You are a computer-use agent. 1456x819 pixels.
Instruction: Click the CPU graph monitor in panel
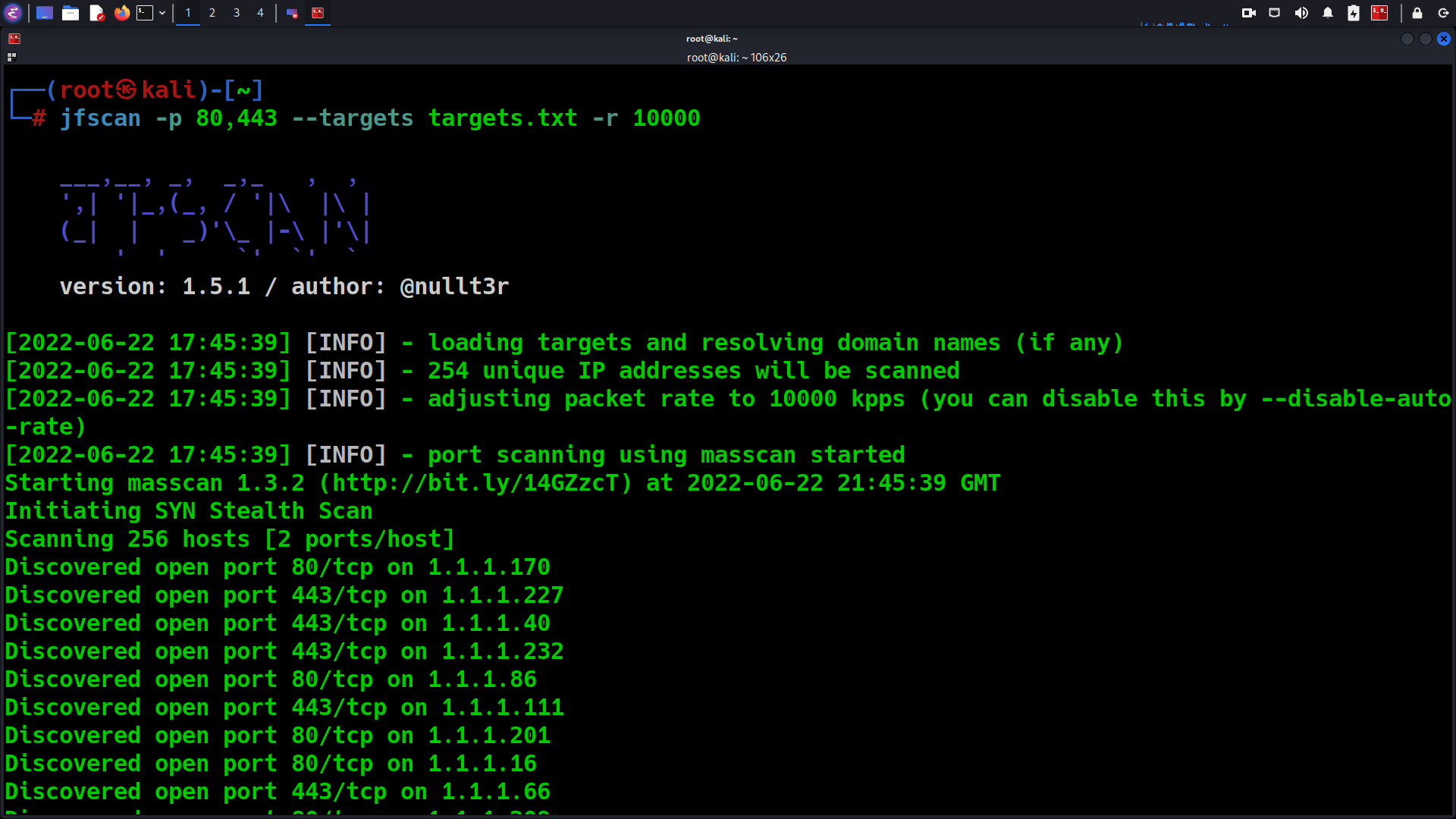(x=1185, y=15)
